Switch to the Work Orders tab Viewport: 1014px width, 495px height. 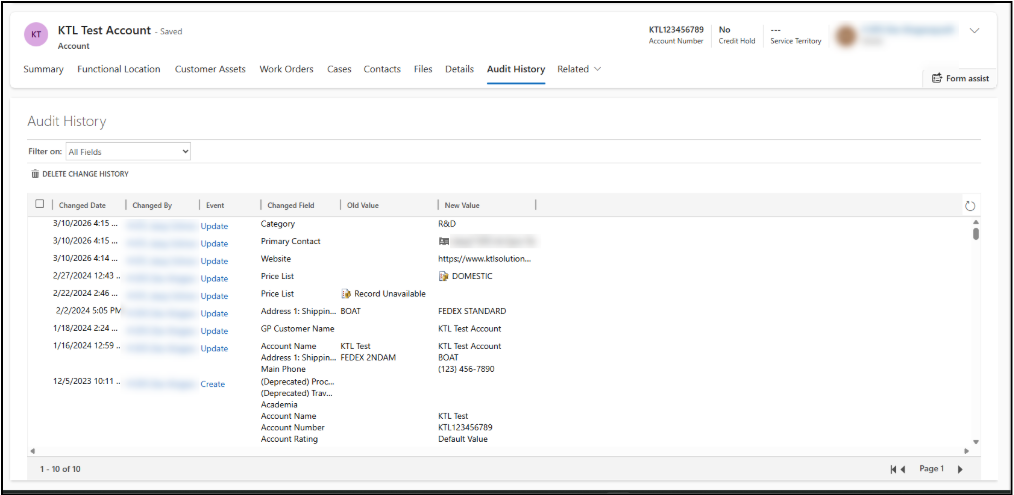click(x=286, y=69)
